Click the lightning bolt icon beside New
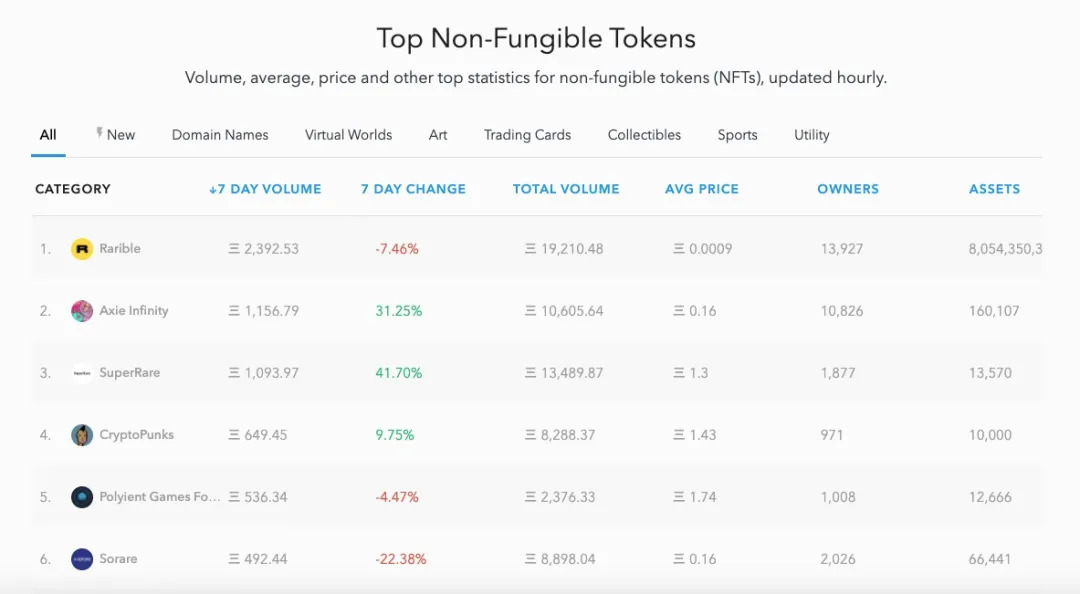 pos(99,133)
